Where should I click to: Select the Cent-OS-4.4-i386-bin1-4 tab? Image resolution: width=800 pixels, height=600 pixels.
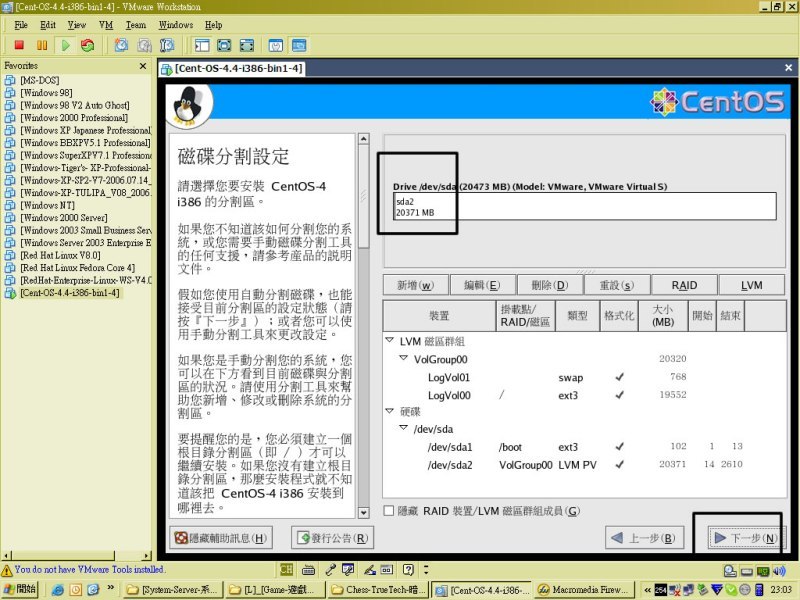233,68
